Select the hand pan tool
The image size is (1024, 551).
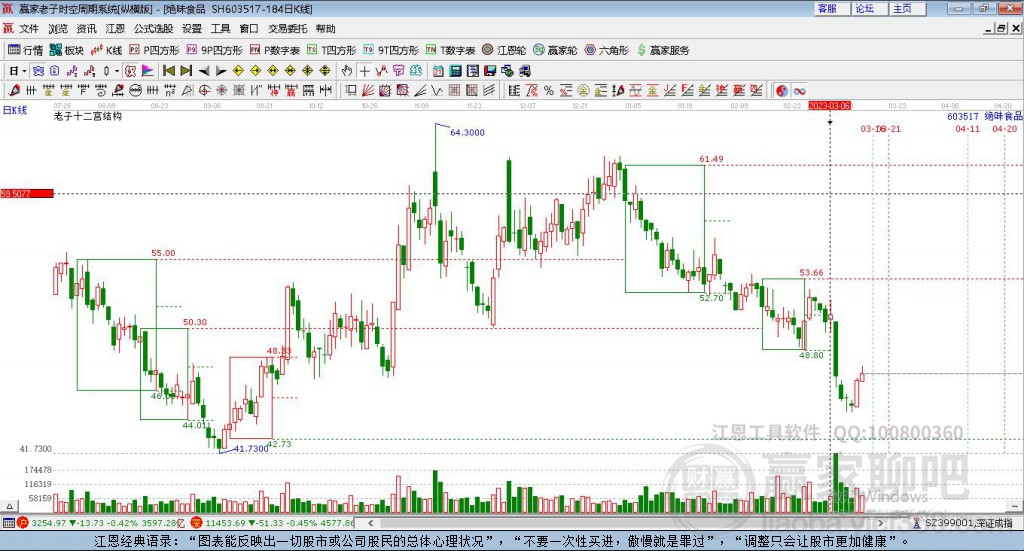[x=346, y=71]
